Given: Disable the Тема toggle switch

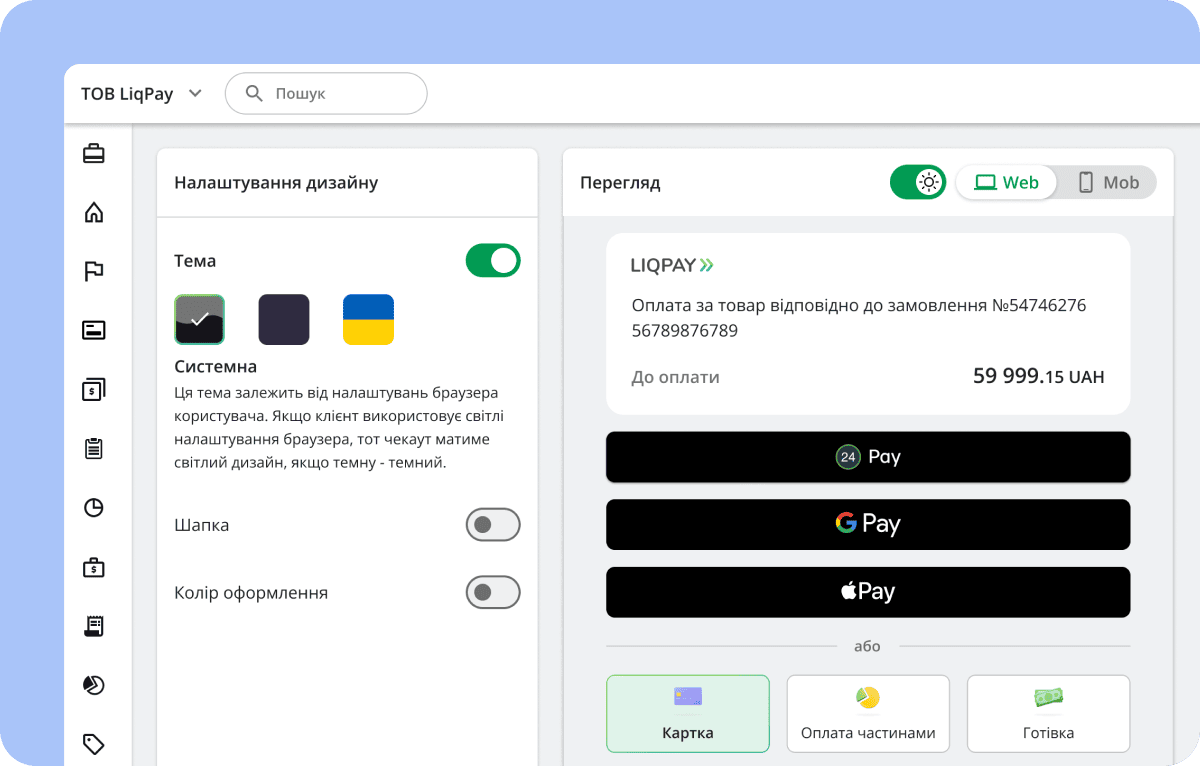Looking at the screenshot, I should (493, 261).
